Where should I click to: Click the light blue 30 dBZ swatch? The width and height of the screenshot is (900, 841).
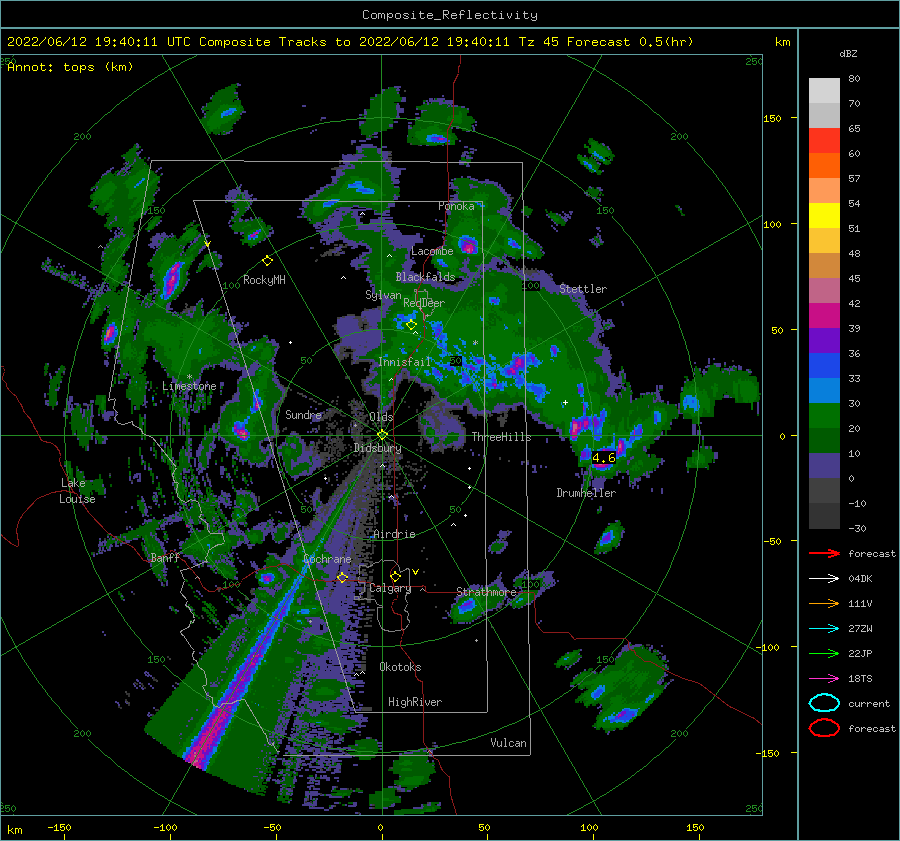[x=824, y=391]
